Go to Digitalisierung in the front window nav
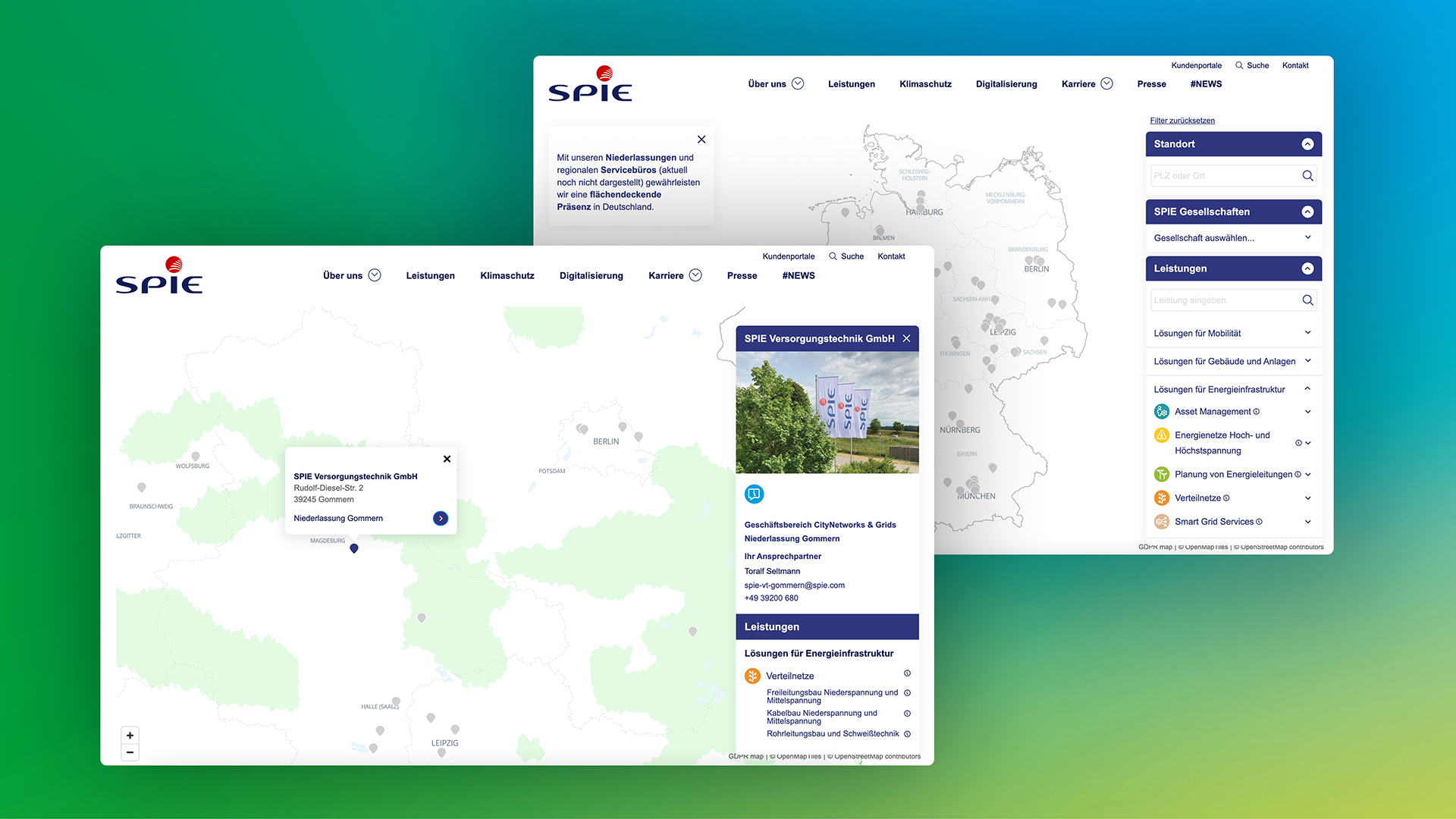The height and width of the screenshot is (819, 1456). (x=591, y=276)
